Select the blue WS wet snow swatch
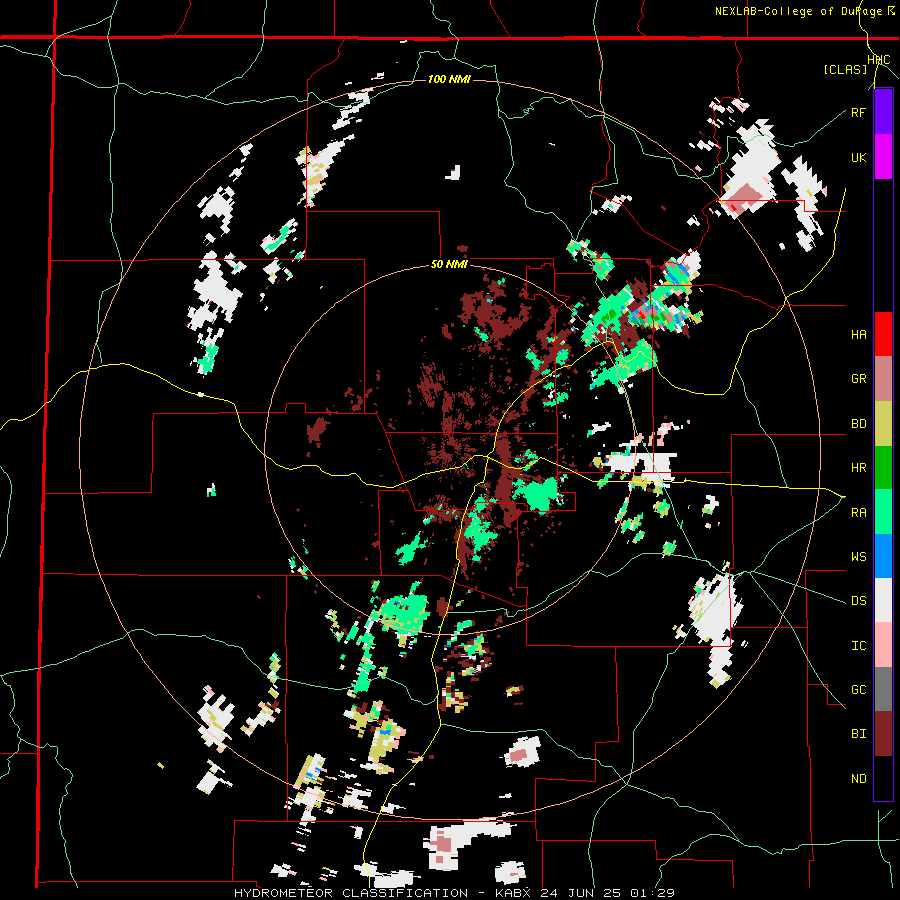Screen dimensions: 900x900 pyautogui.click(x=883, y=556)
